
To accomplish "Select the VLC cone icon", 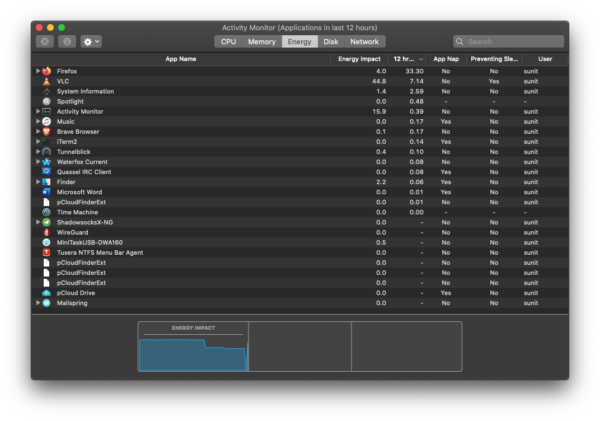I will 47,81.
